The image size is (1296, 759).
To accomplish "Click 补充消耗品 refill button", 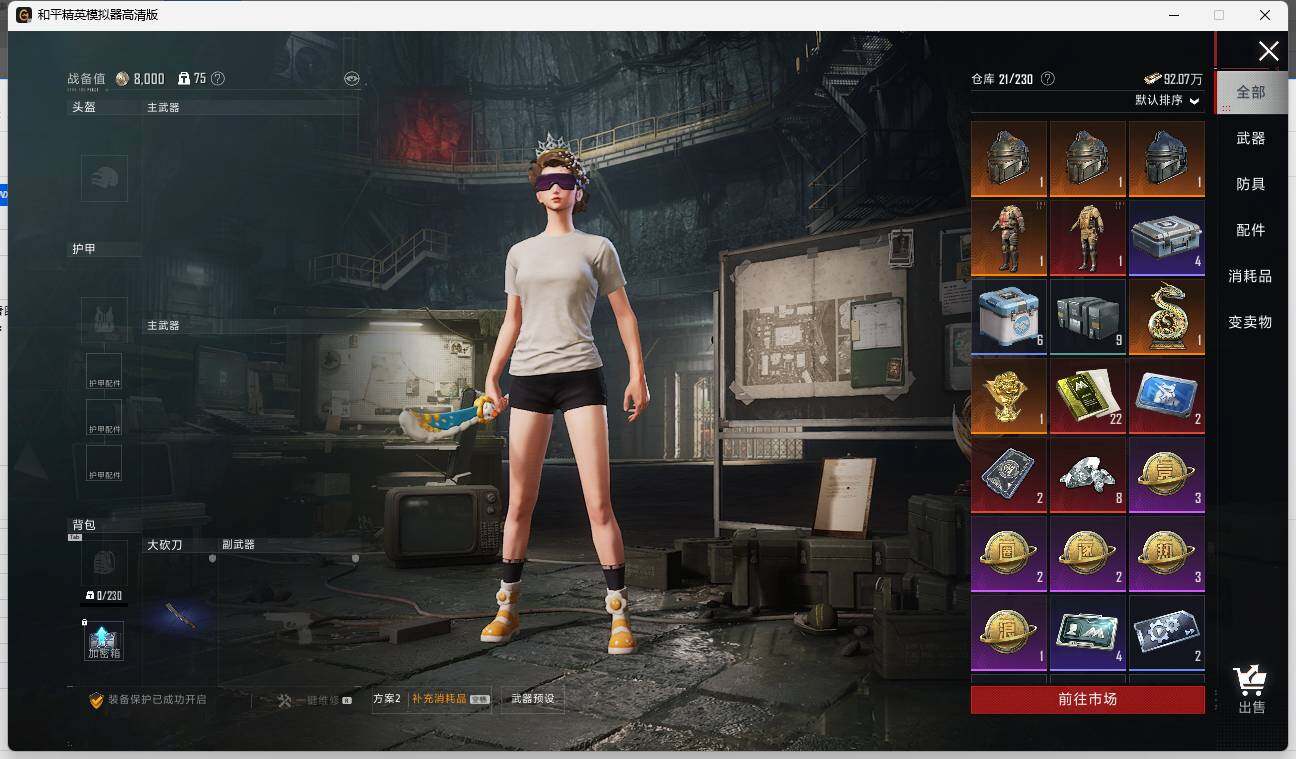I will click(x=450, y=699).
